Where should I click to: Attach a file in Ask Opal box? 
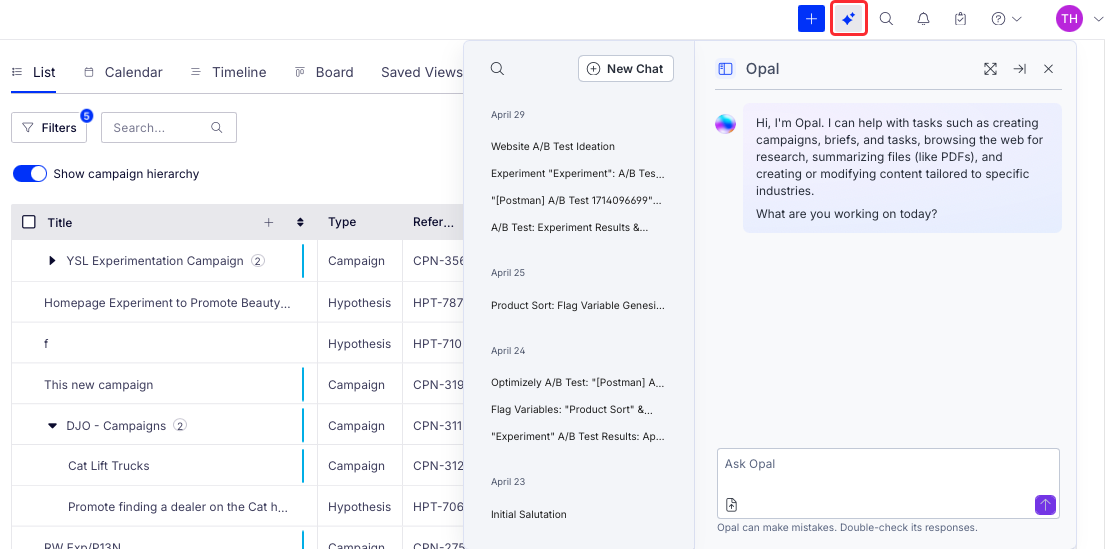click(731, 505)
